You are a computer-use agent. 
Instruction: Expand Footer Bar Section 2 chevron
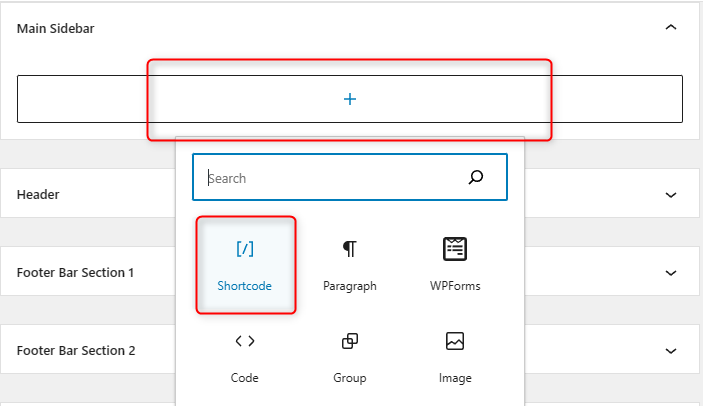click(x=670, y=351)
